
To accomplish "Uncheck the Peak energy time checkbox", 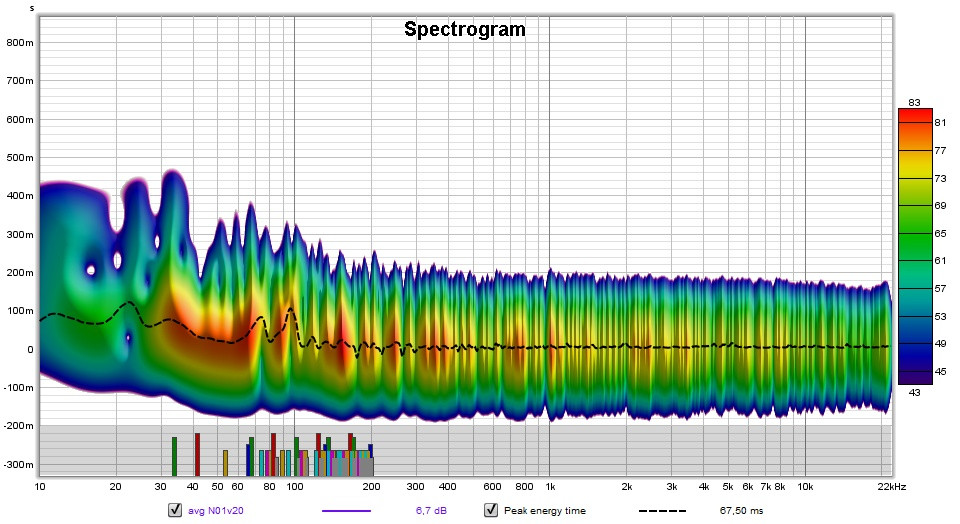I will pos(491,510).
